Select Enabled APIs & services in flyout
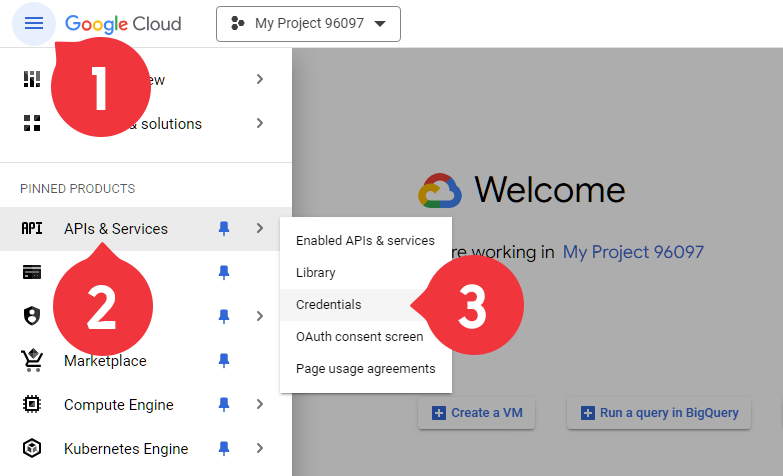 366,241
